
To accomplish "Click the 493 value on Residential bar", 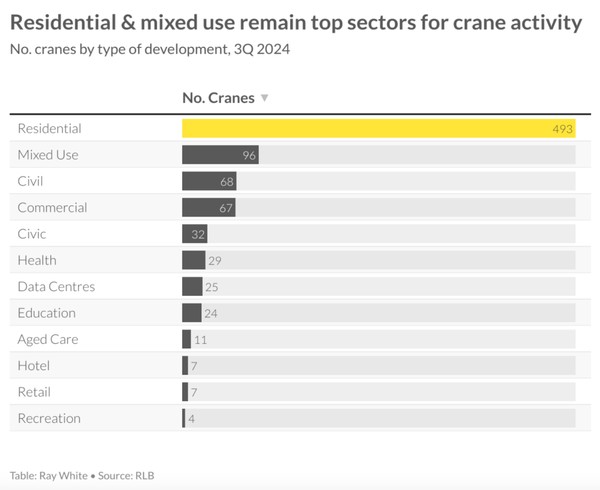I will pyautogui.click(x=561, y=129).
